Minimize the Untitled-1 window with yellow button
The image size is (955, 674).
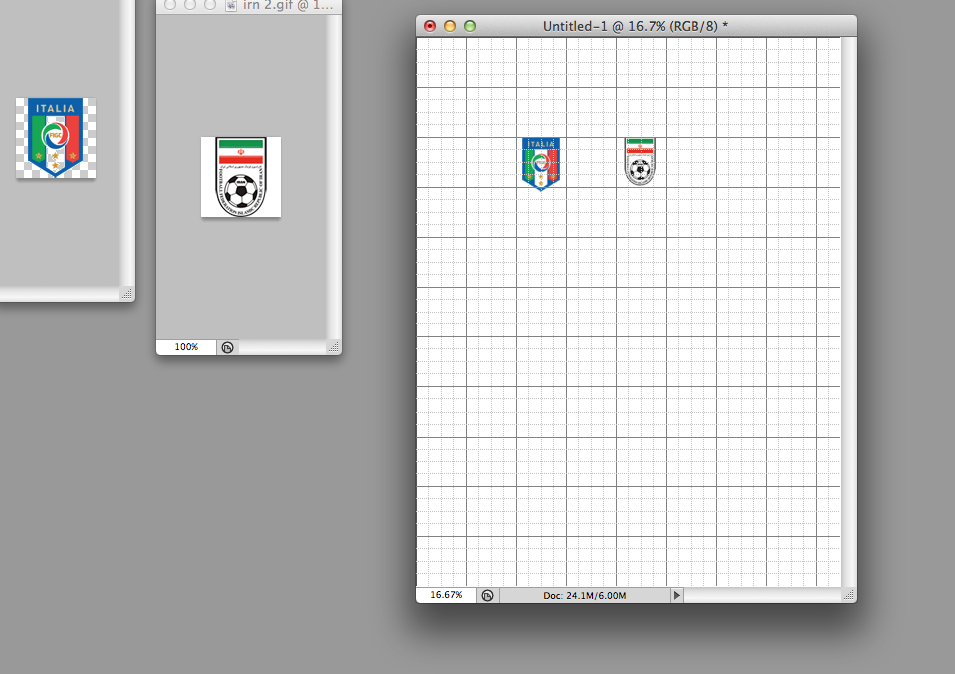tap(450, 26)
